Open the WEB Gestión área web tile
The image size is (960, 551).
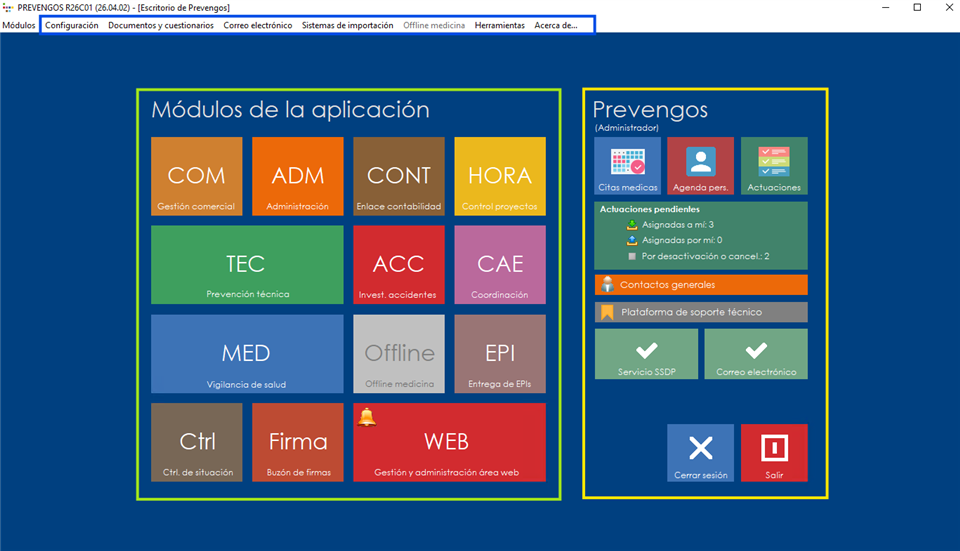pyautogui.click(x=449, y=442)
